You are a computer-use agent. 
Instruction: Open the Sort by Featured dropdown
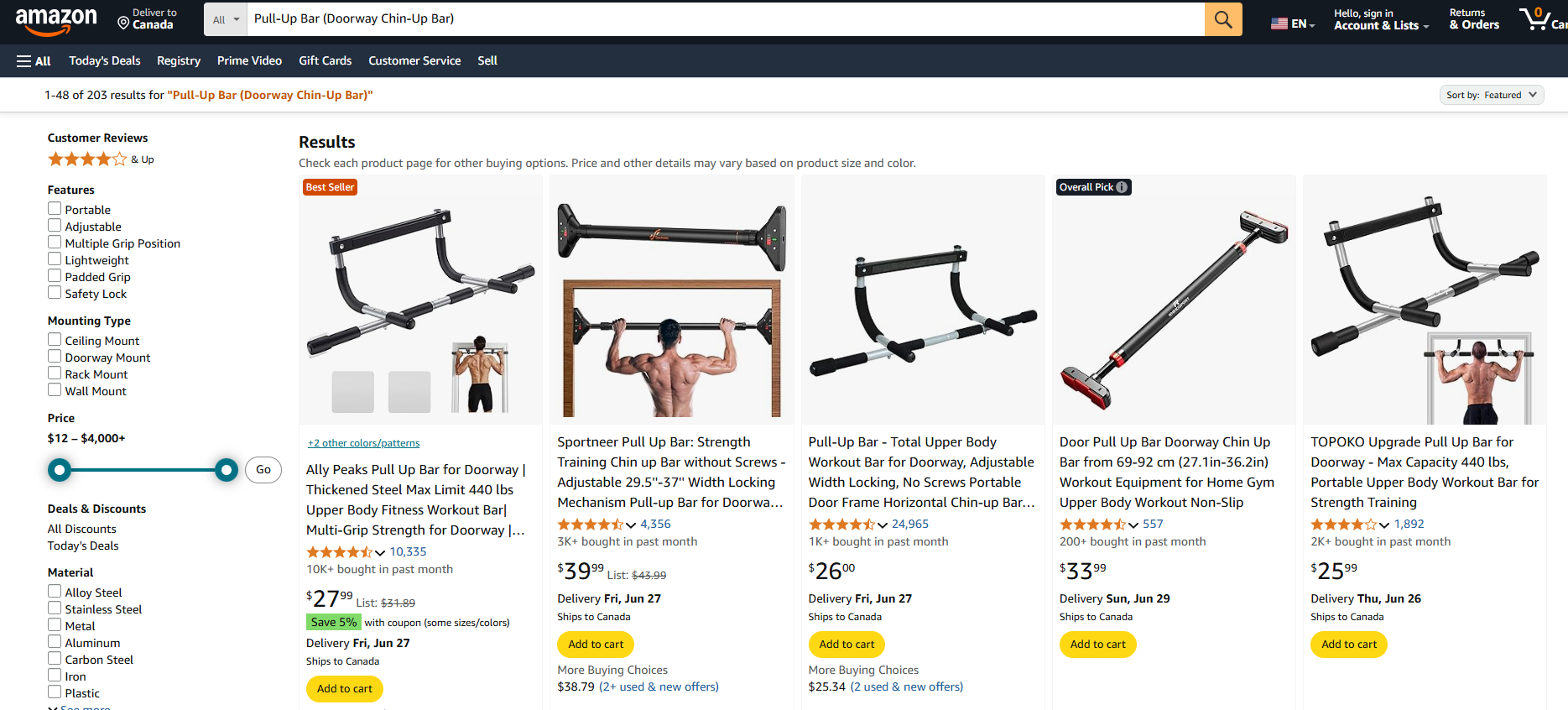pos(1491,95)
